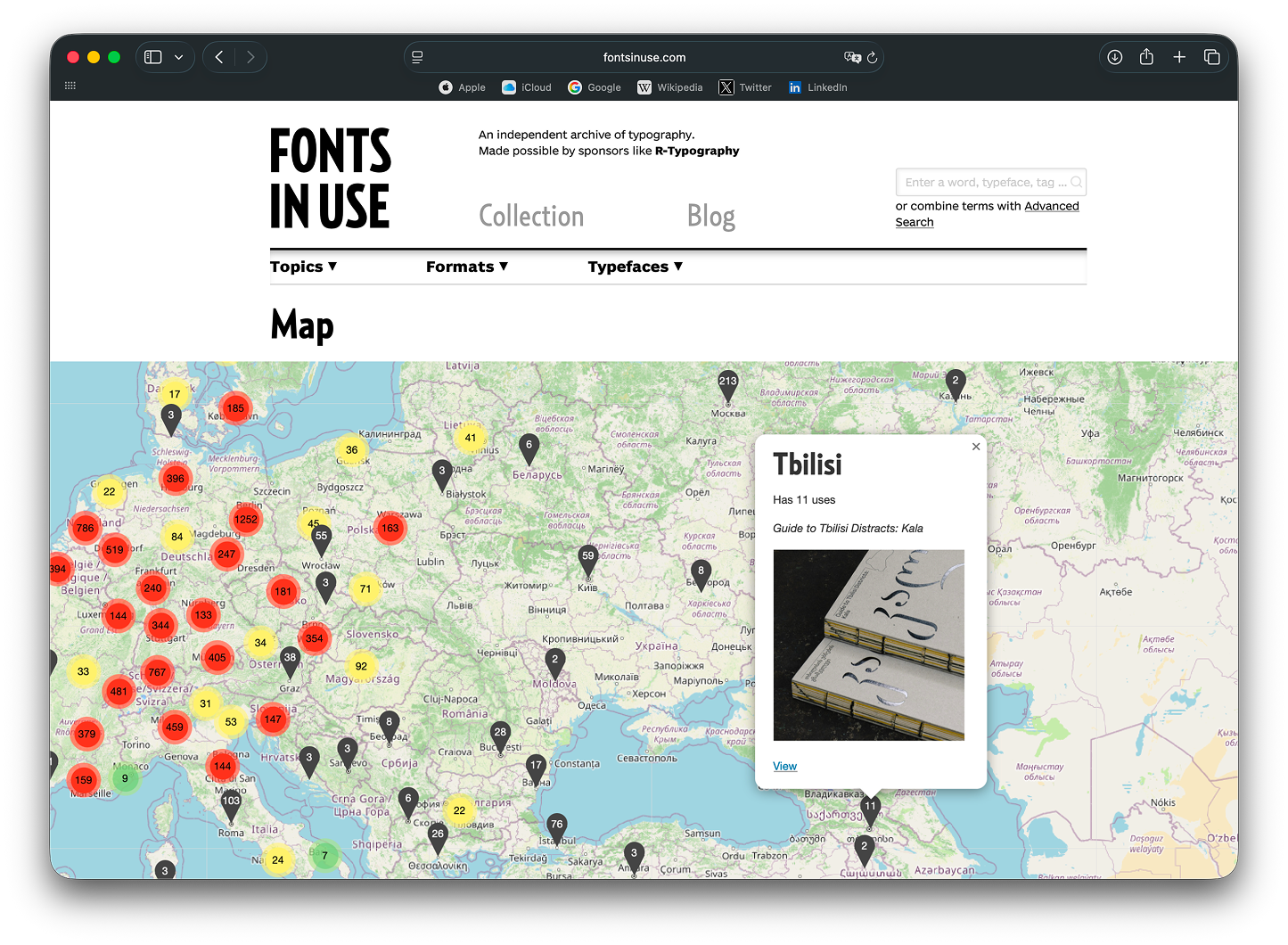The height and width of the screenshot is (945, 1288).
Task: Click the page menu icon in the address bar
Action: (417, 57)
